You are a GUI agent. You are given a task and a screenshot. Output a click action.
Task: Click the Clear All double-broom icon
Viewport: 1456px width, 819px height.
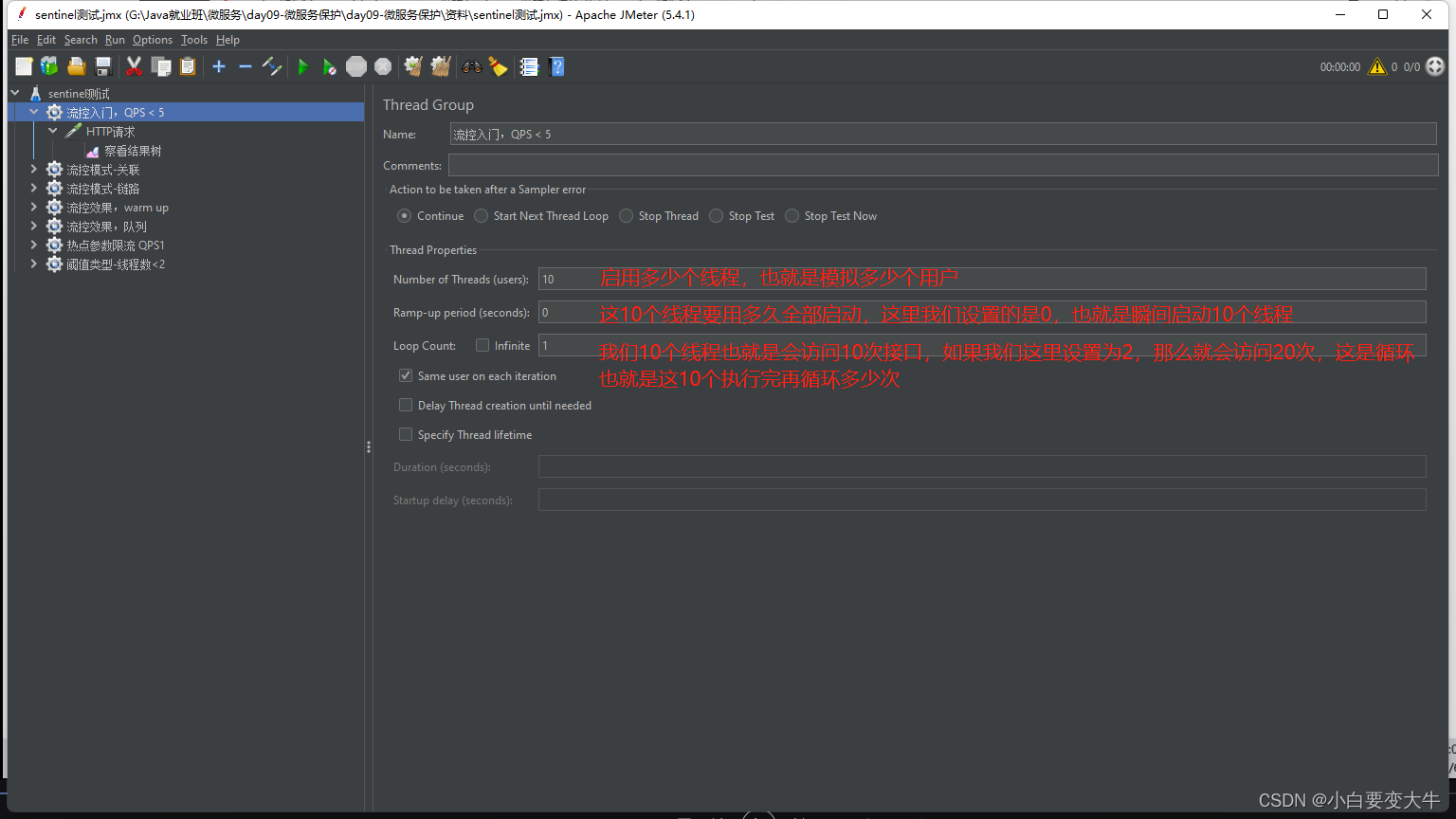point(441,66)
